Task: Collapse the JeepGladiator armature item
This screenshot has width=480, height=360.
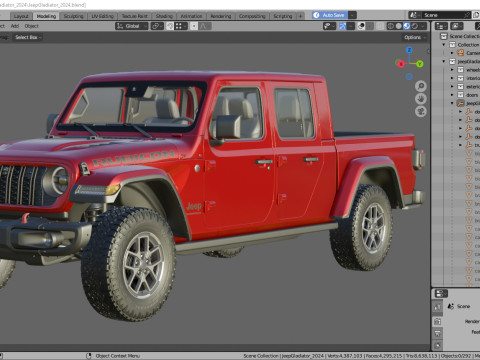Action: [452, 103]
